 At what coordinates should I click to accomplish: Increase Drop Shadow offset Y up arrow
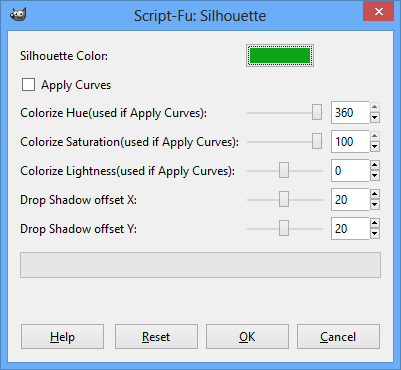click(375, 223)
